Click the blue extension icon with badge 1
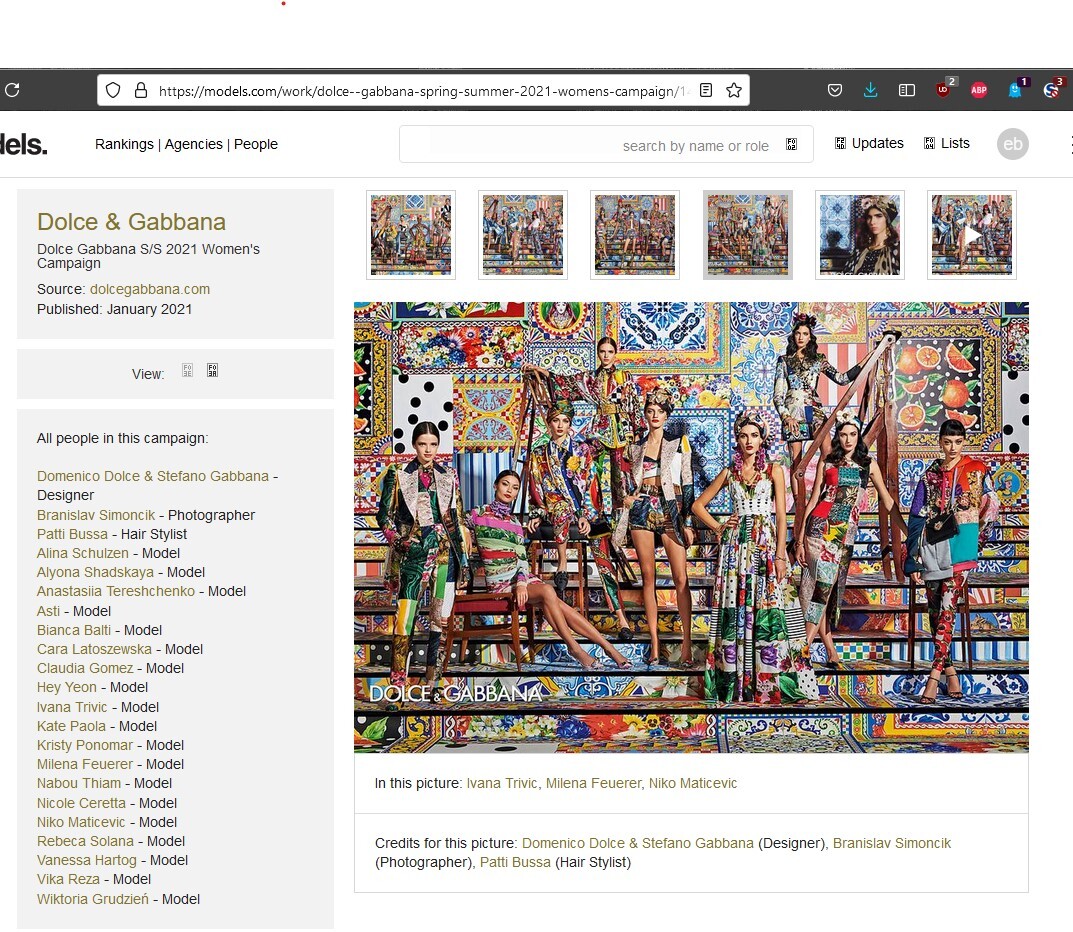The image size is (1073, 932). pyautogui.click(x=1015, y=90)
